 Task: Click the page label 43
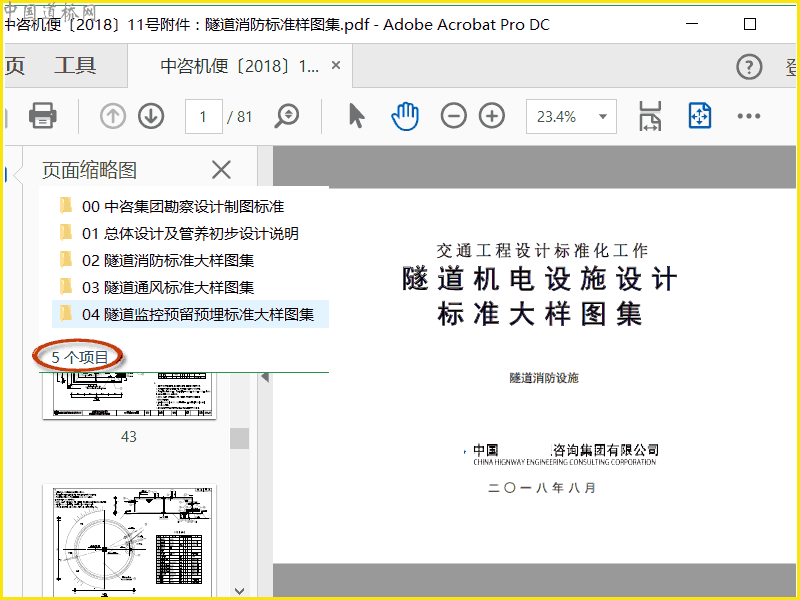[x=129, y=437]
